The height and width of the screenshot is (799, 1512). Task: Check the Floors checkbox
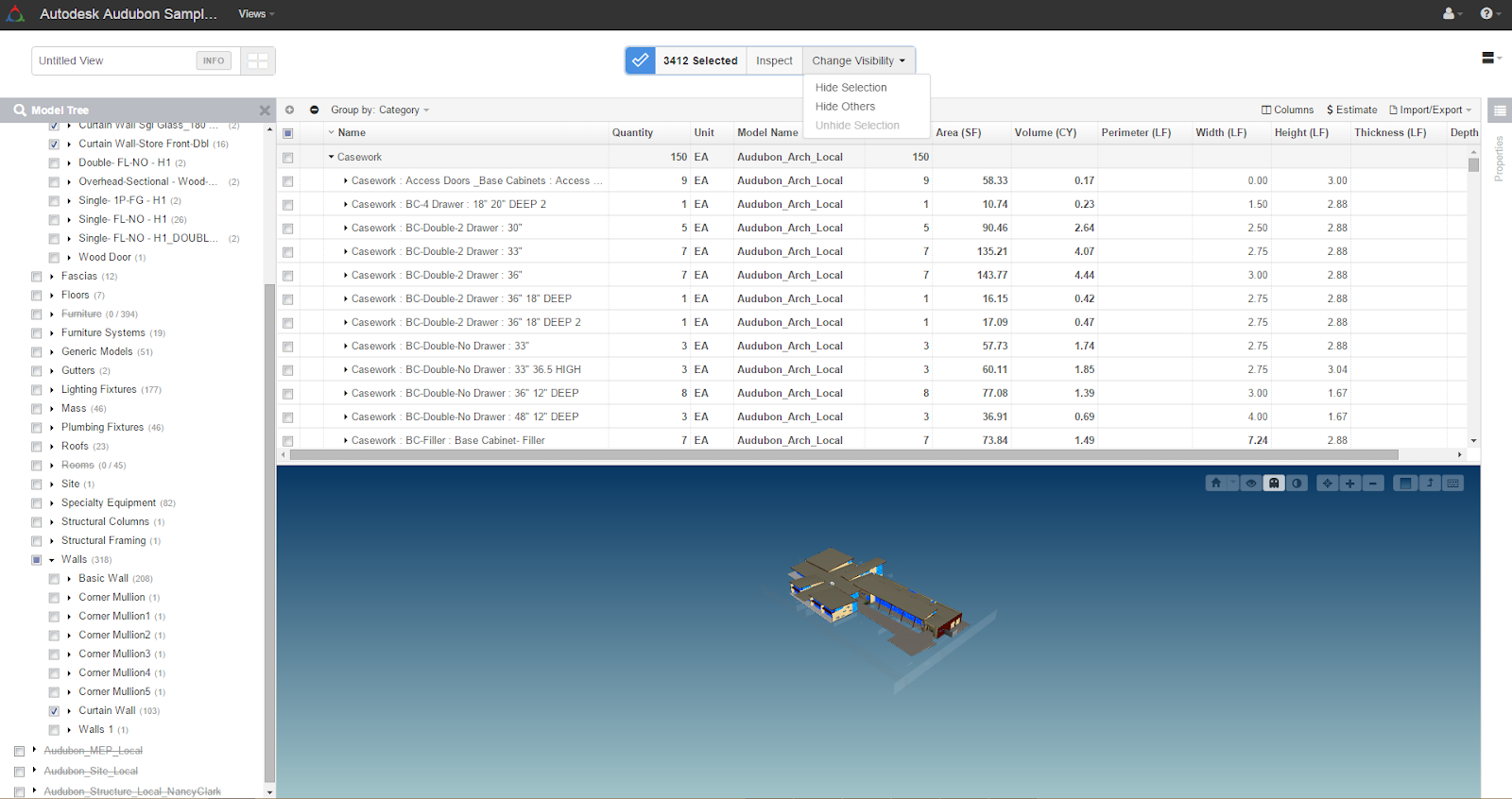(37, 296)
